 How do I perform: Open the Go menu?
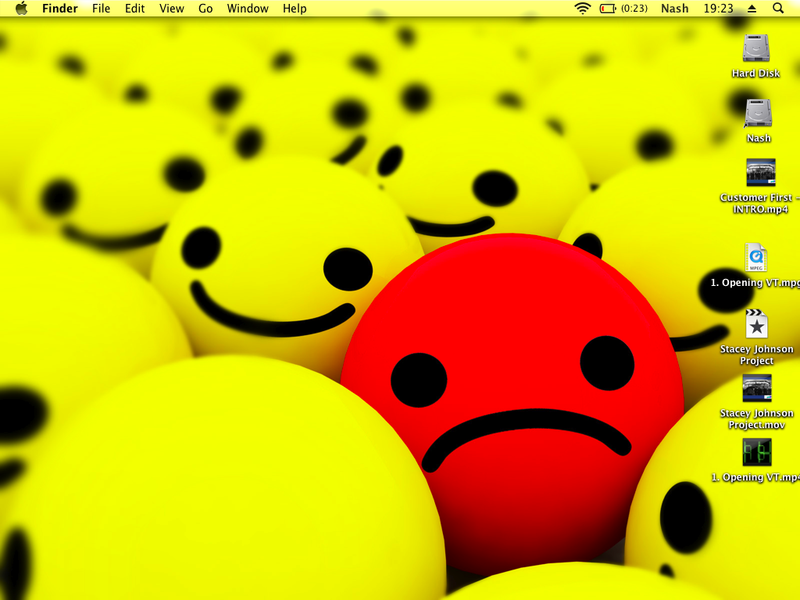[x=205, y=9]
